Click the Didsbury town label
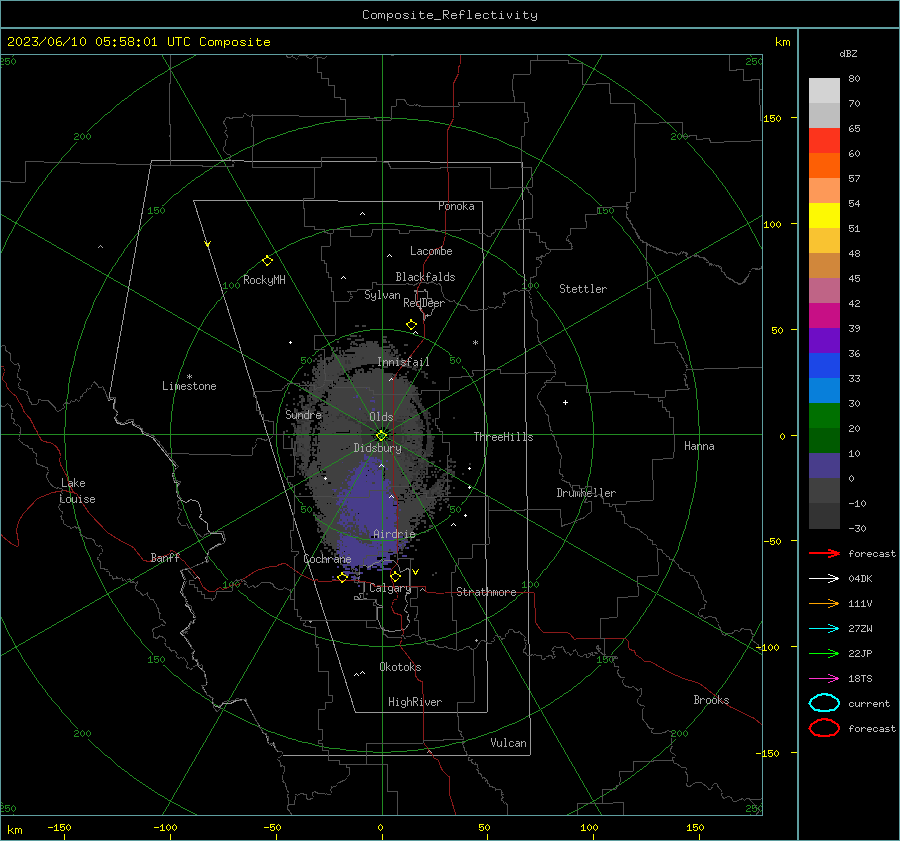This screenshot has height=841, width=900. 377,448
